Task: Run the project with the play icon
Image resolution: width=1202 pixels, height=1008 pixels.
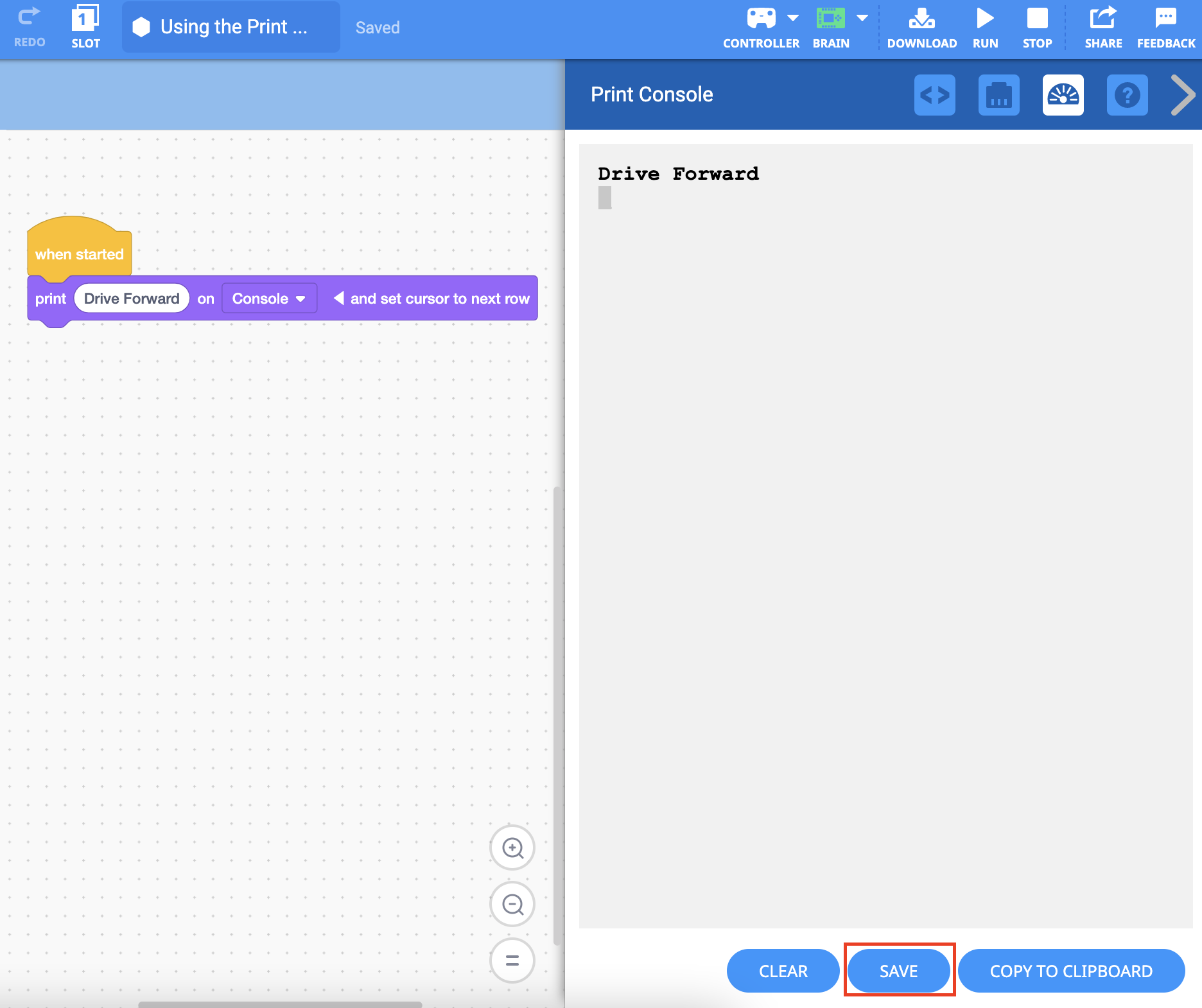Action: coord(985,19)
